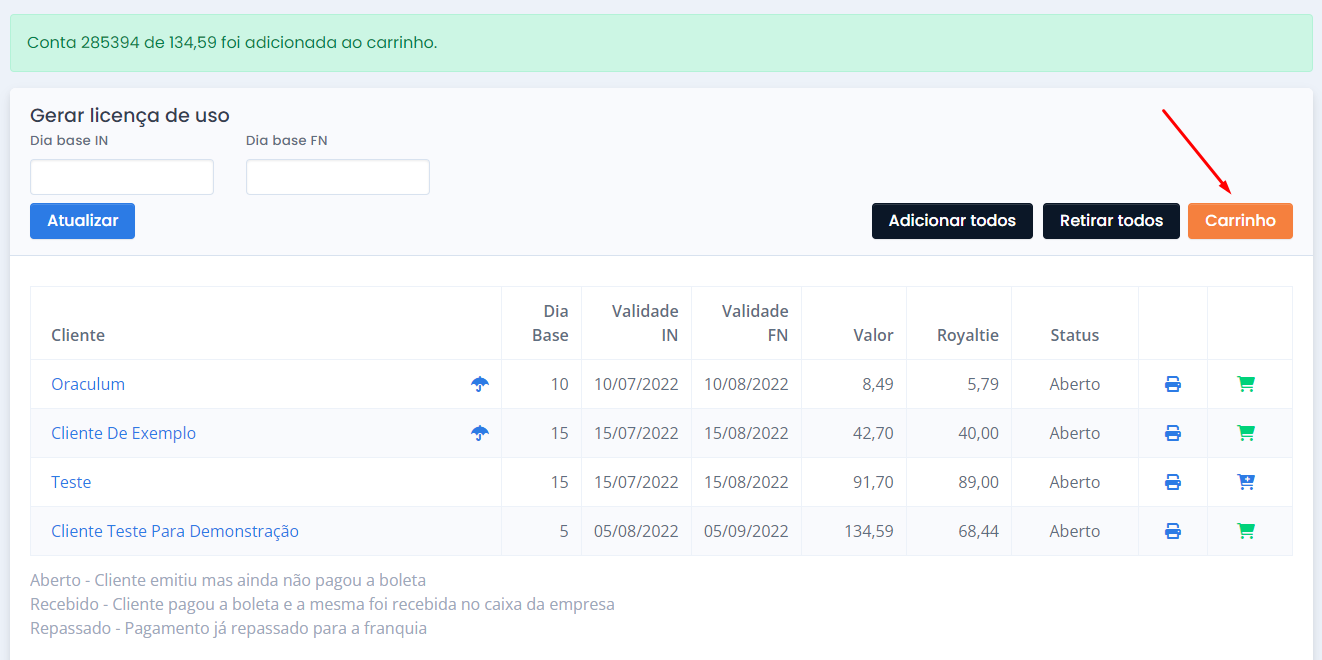Click the Adicionar todos button

(x=952, y=221)
